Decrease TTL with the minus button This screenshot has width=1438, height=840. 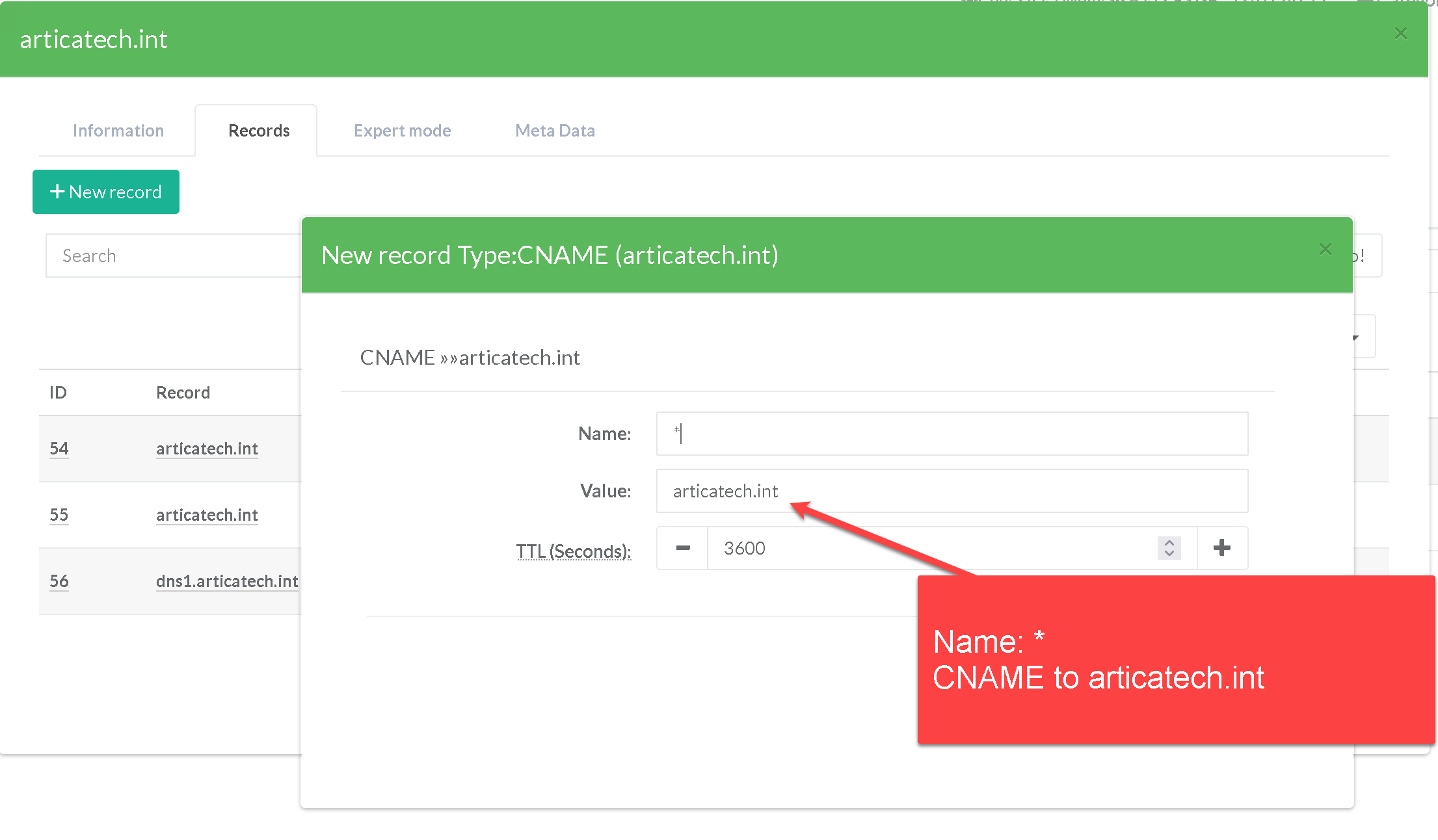point(682,548)
